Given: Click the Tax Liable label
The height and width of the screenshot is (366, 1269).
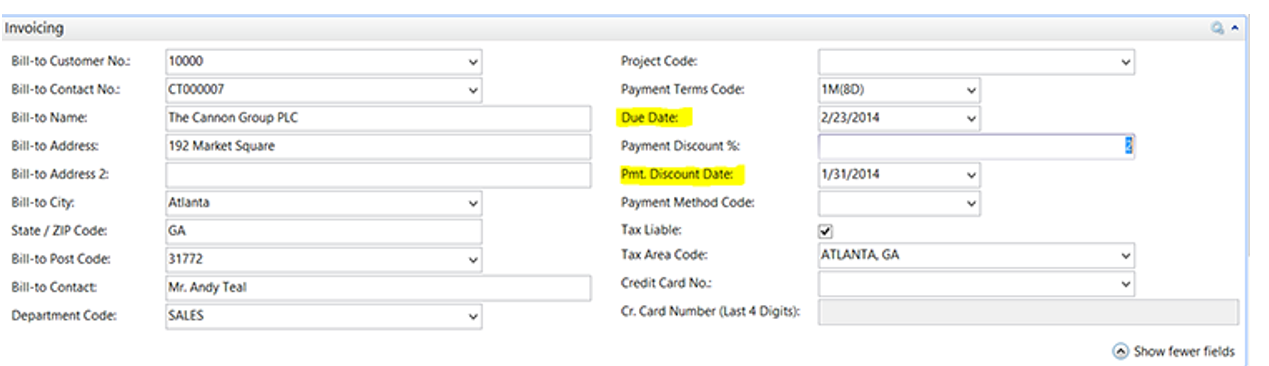Looking at the screenshot, I should click(x=651, y=230).
